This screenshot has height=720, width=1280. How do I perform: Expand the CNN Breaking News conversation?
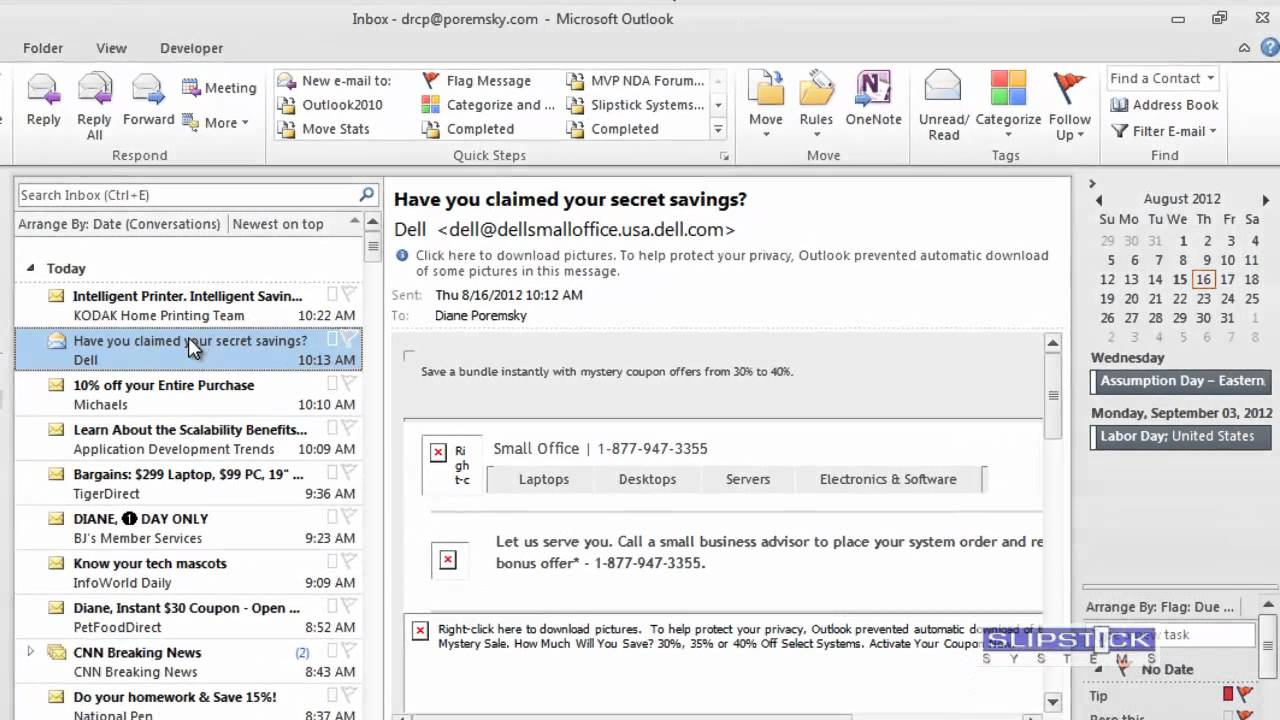click(x=30, y=651)
